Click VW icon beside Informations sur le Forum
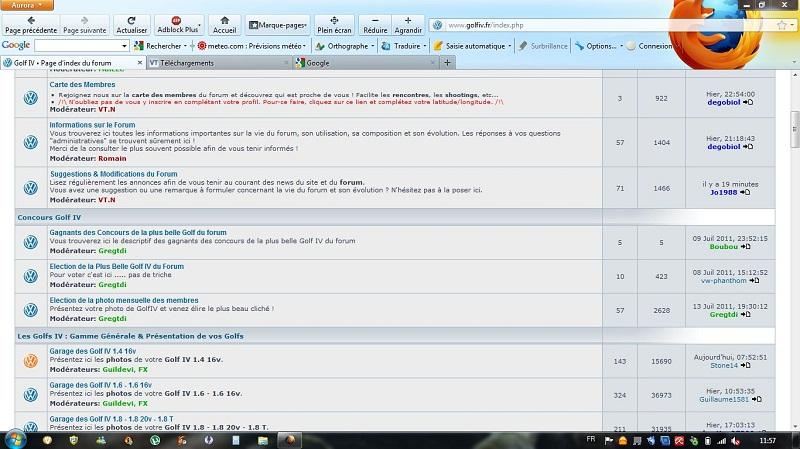 tap(31, 142)
